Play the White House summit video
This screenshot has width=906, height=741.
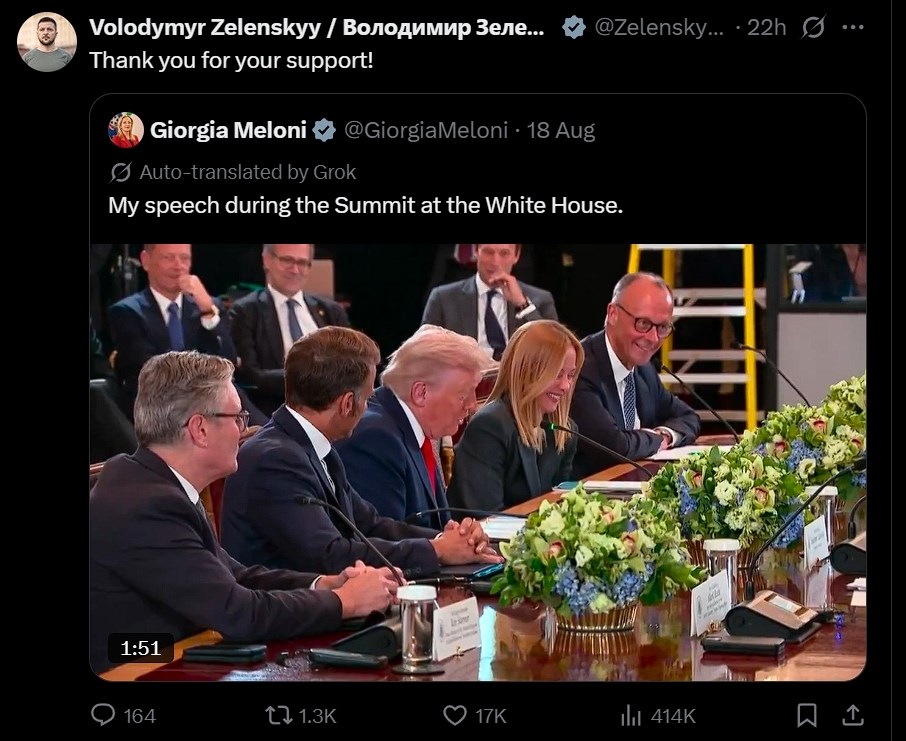coord(478,462)
